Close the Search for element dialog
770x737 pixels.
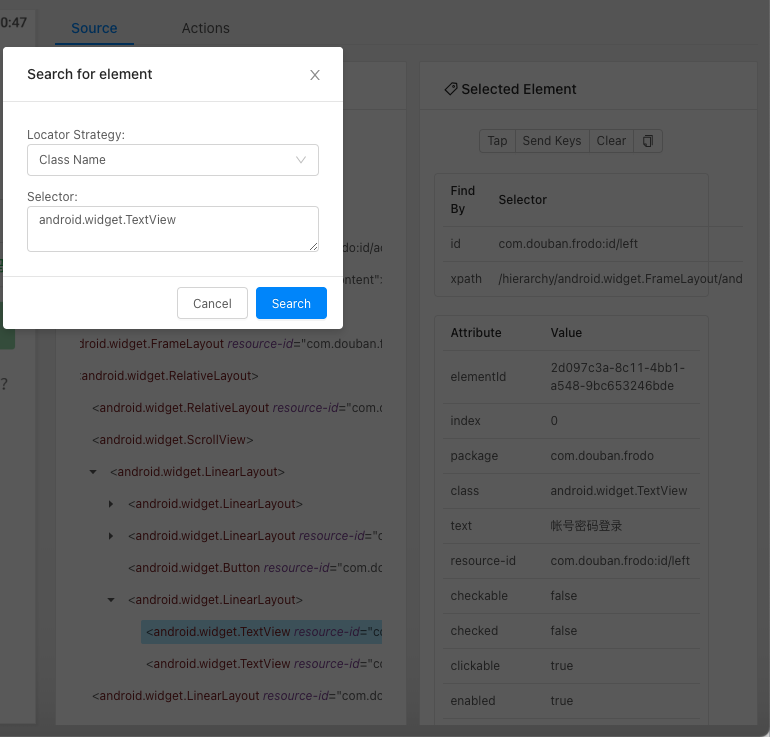pyautogui.click(x=315, y=75)
